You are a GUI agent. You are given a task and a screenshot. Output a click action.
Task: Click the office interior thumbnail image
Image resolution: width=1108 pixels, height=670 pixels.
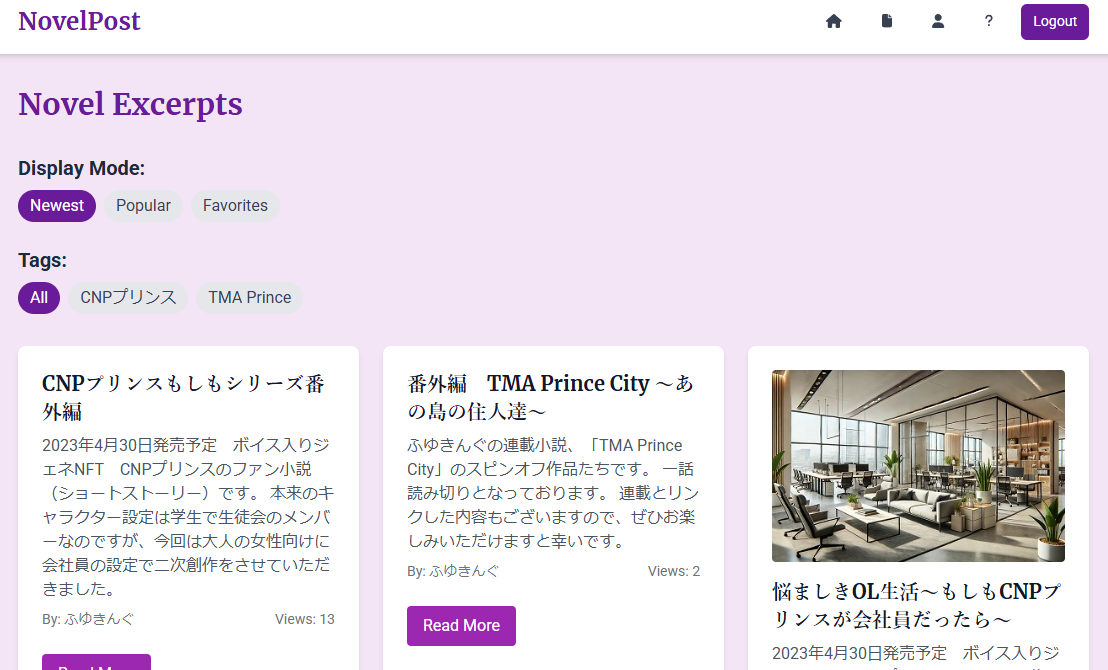pyautogui.click(x=917, y=466)
